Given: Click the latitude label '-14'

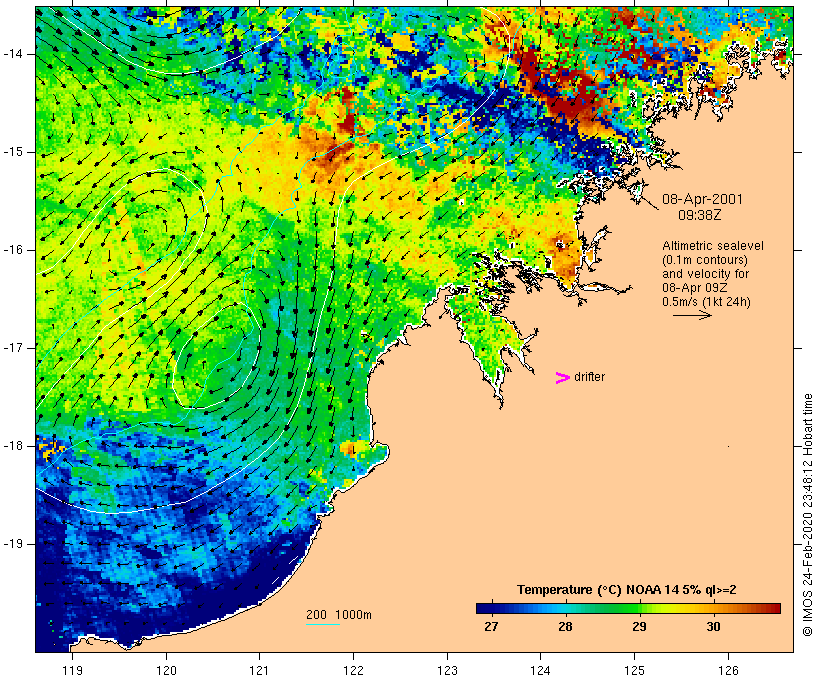Looking at the screenshot, I should tap(13, 54).
